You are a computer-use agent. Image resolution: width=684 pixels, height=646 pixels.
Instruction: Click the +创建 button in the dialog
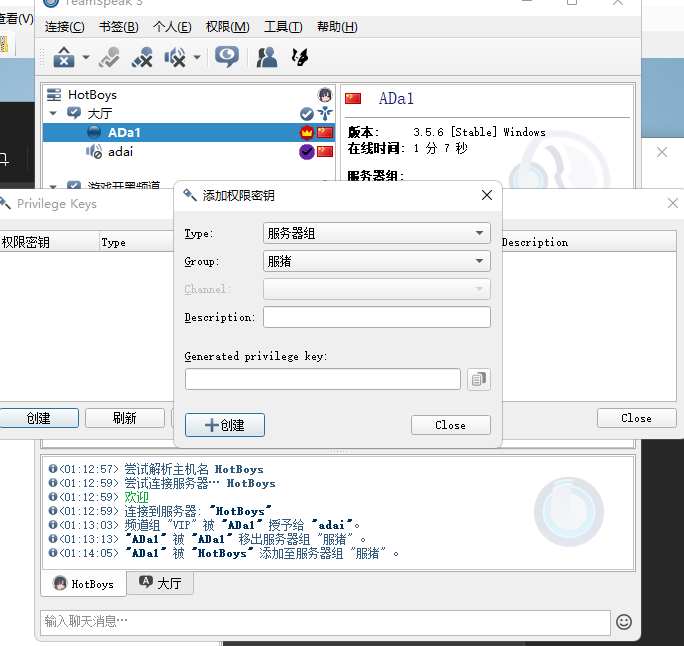(x=225, y=425)
